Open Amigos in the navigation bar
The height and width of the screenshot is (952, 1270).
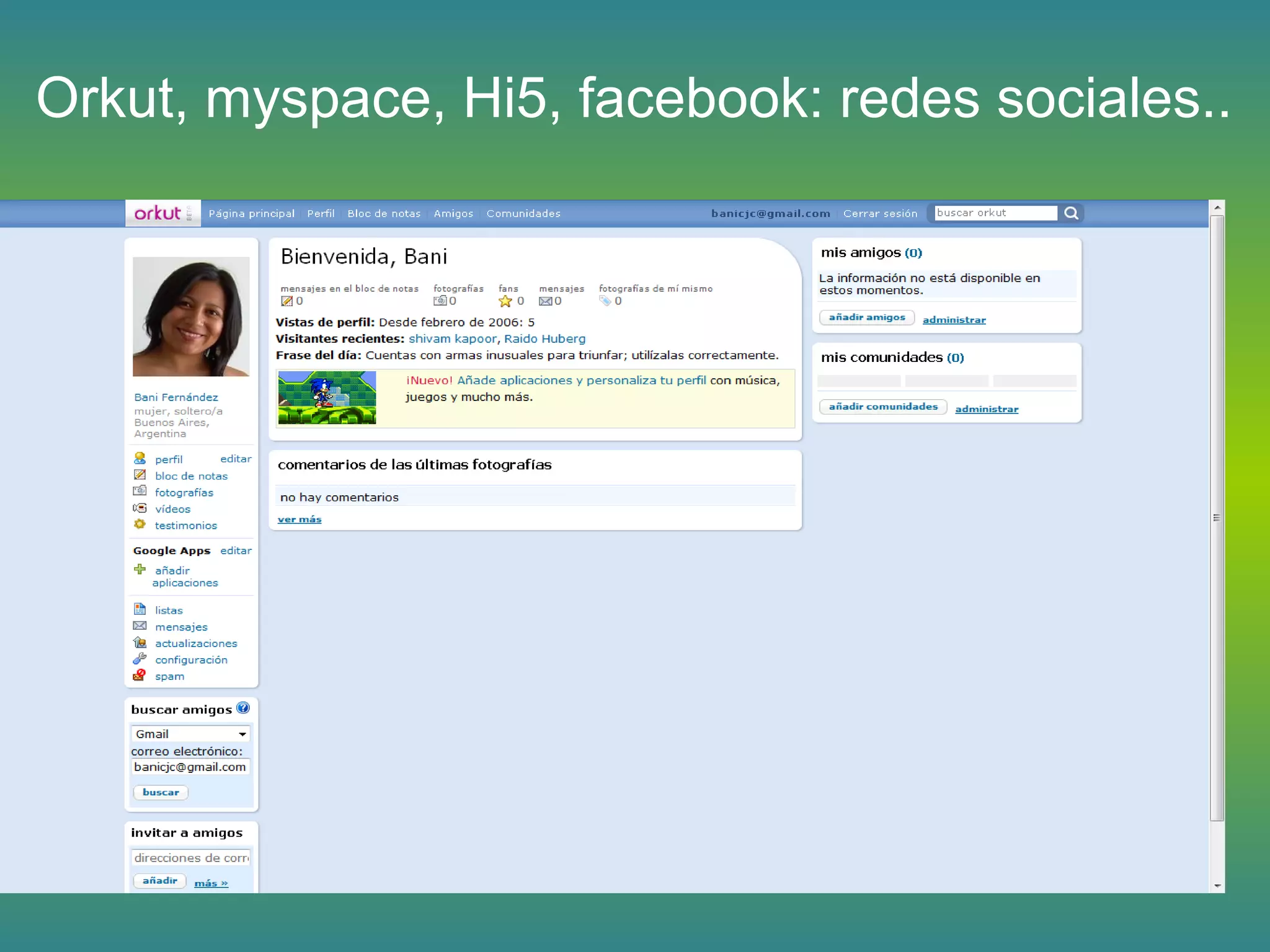453,213
